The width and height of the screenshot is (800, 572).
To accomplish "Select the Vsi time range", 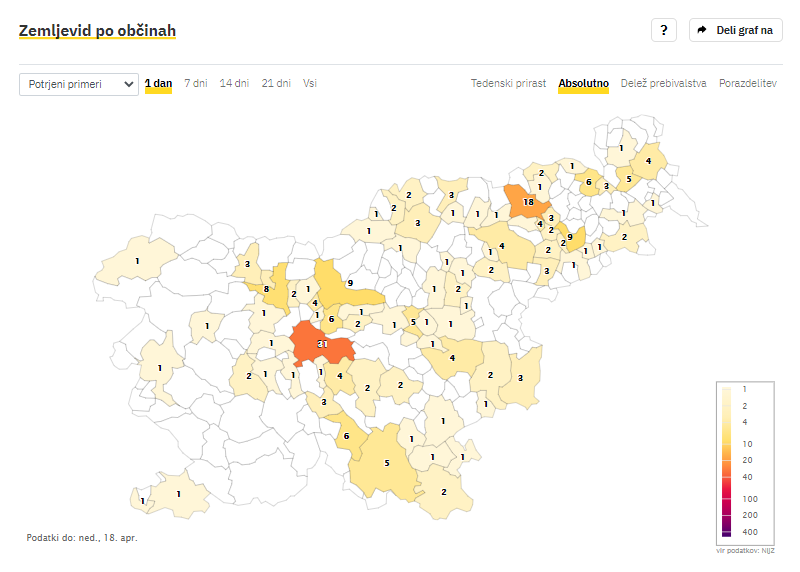I will point(310,83).
